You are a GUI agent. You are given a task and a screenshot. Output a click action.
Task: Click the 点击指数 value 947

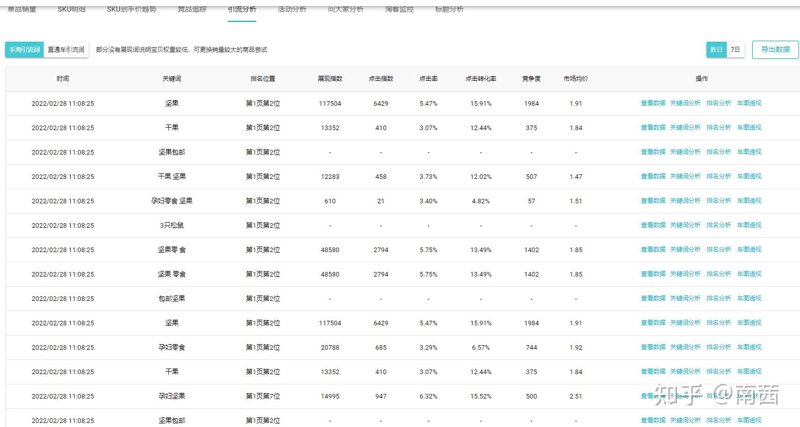(381, 396)
